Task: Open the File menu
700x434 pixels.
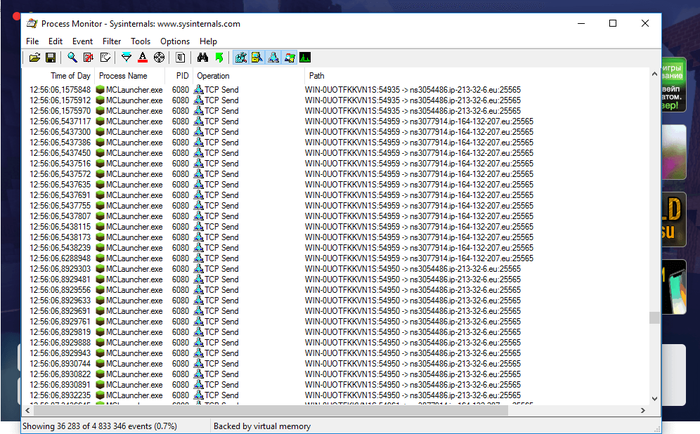Action: (32, 41)
